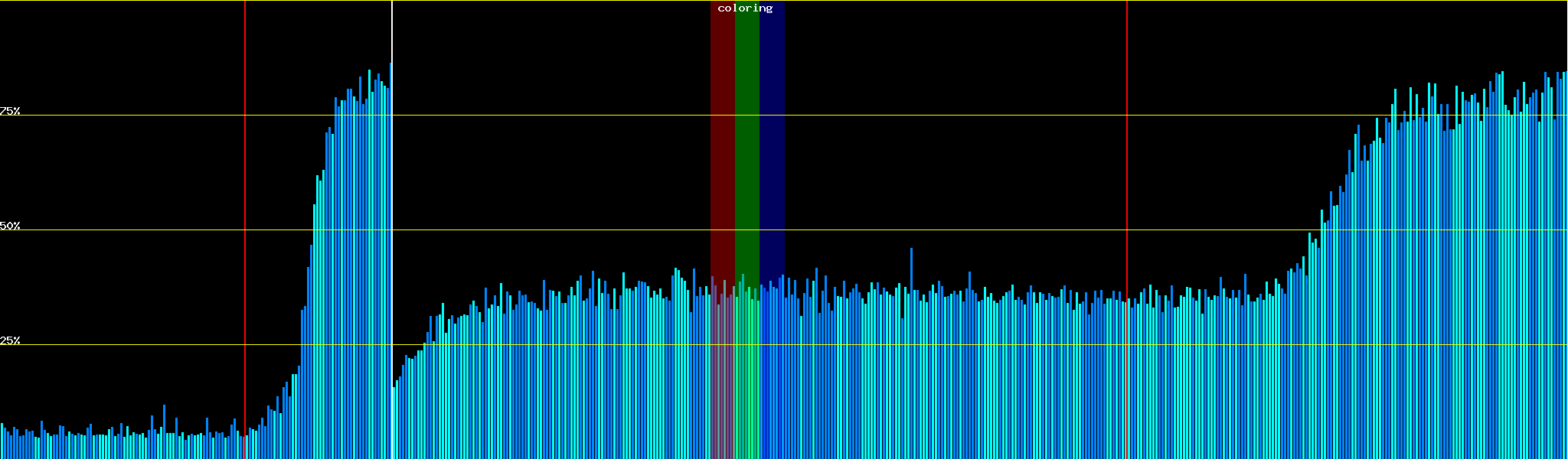Click the right red vertical marker line

coord(1127,191)
